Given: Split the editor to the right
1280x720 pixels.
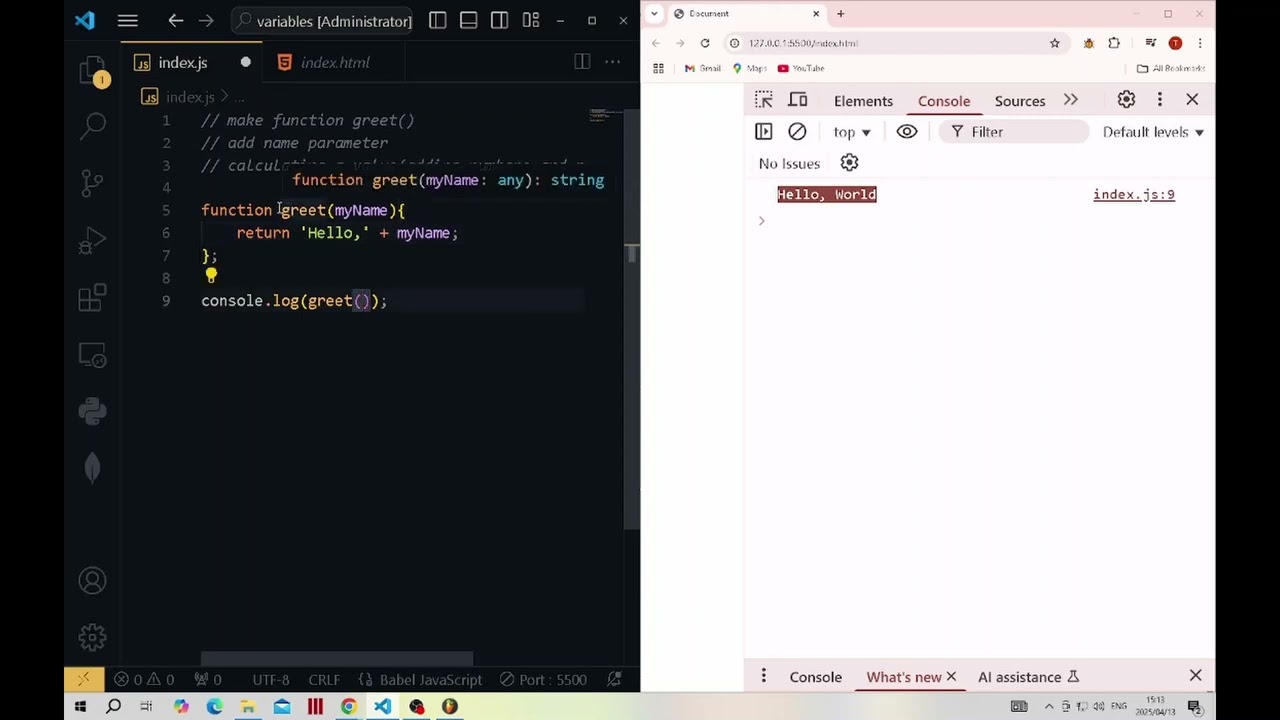Looking at the screenshot, I should [582, 62].
